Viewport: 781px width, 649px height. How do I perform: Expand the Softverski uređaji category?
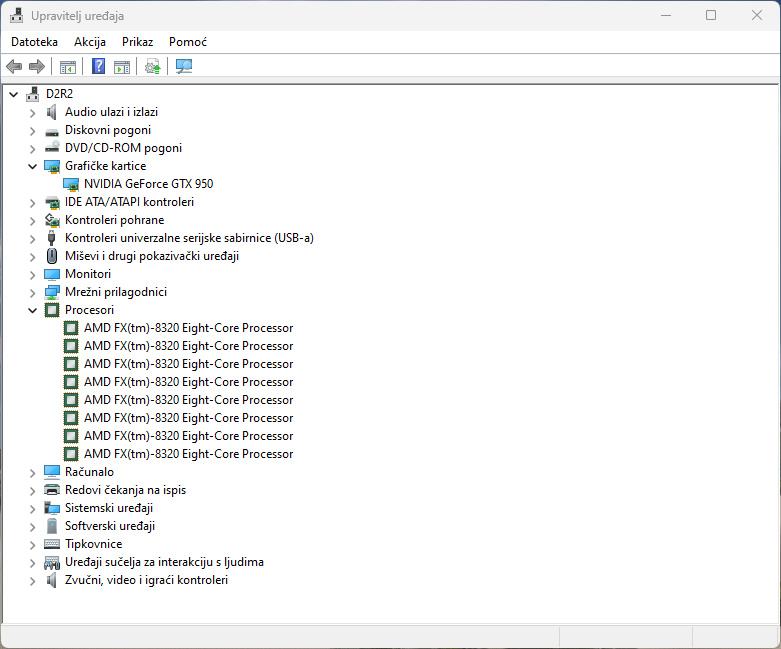click(x=32, y=527)
